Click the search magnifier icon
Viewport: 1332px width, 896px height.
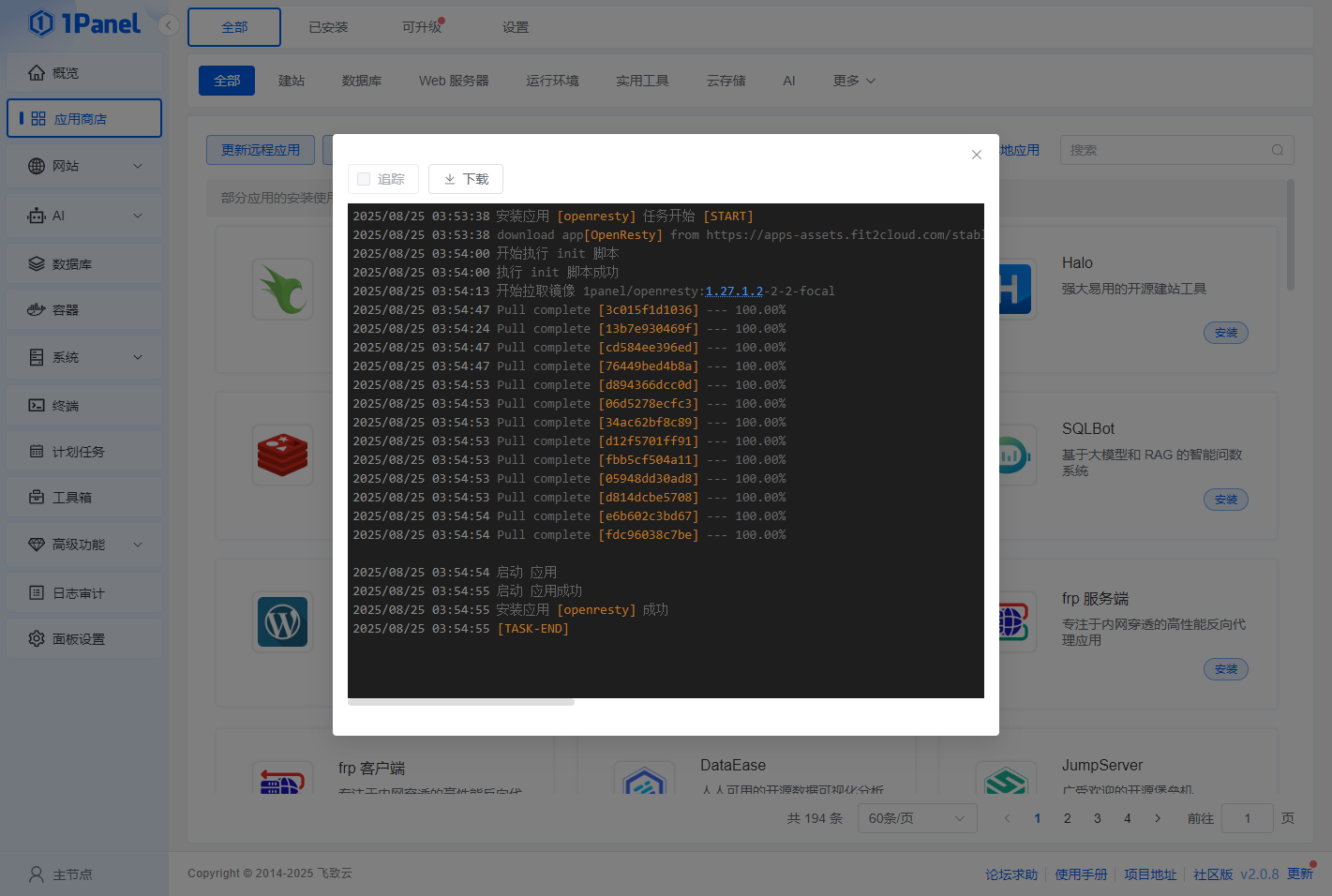[x=1278, y=150]
